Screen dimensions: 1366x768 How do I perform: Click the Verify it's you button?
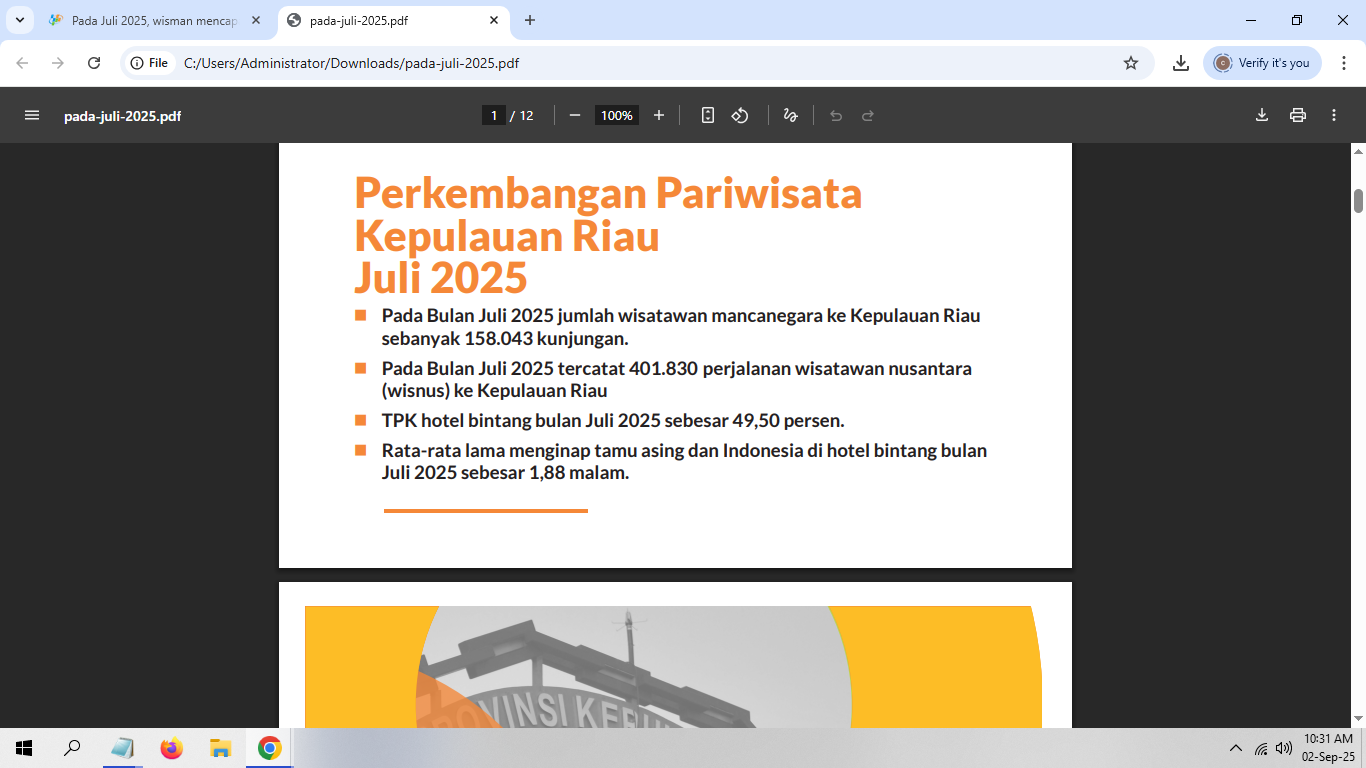[x=1262, y=63]
